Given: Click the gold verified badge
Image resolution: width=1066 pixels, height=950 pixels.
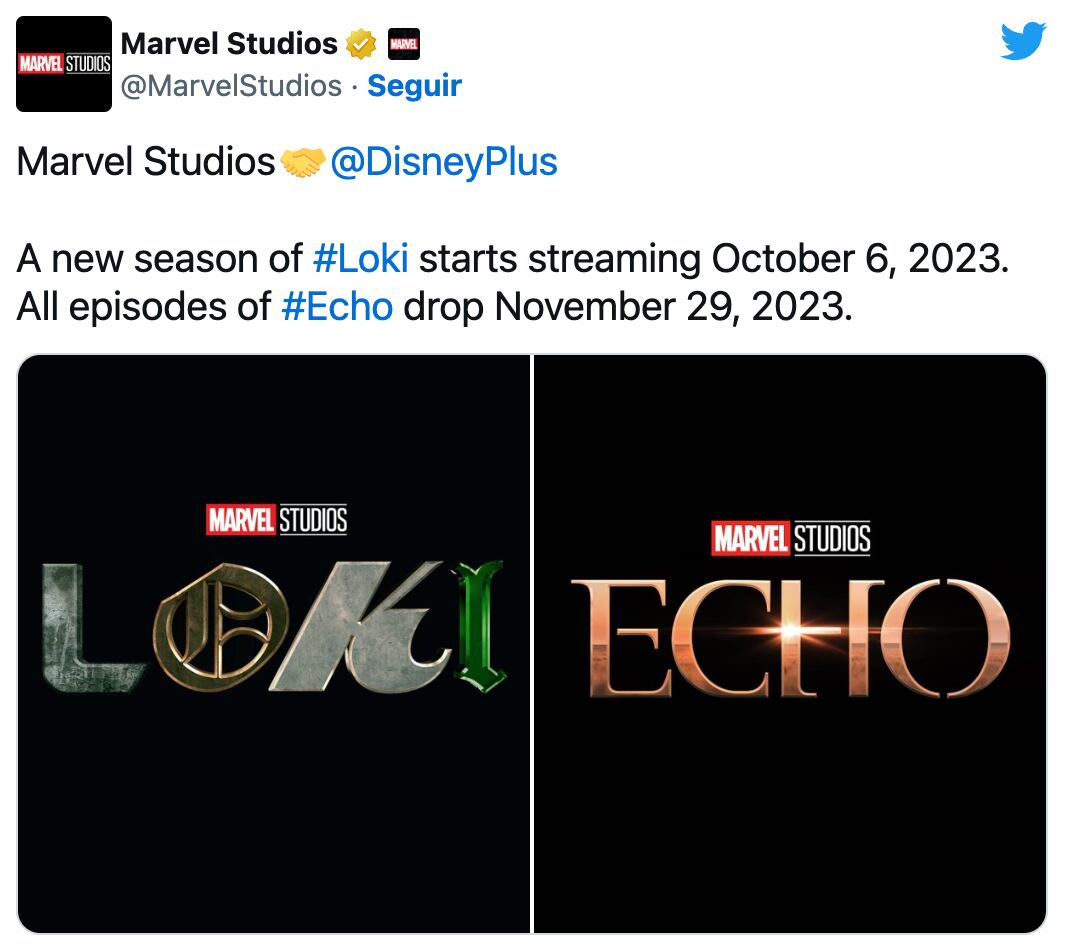Looking at the screenshot, I should tap(360, 44).
